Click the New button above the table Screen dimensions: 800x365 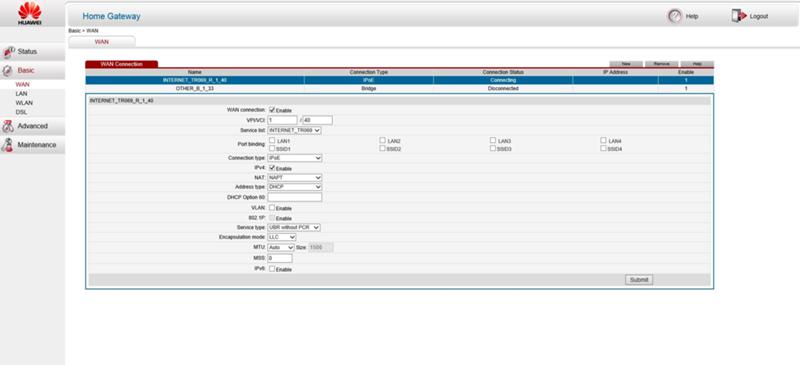pyautogui.click(x=626, y=64)
